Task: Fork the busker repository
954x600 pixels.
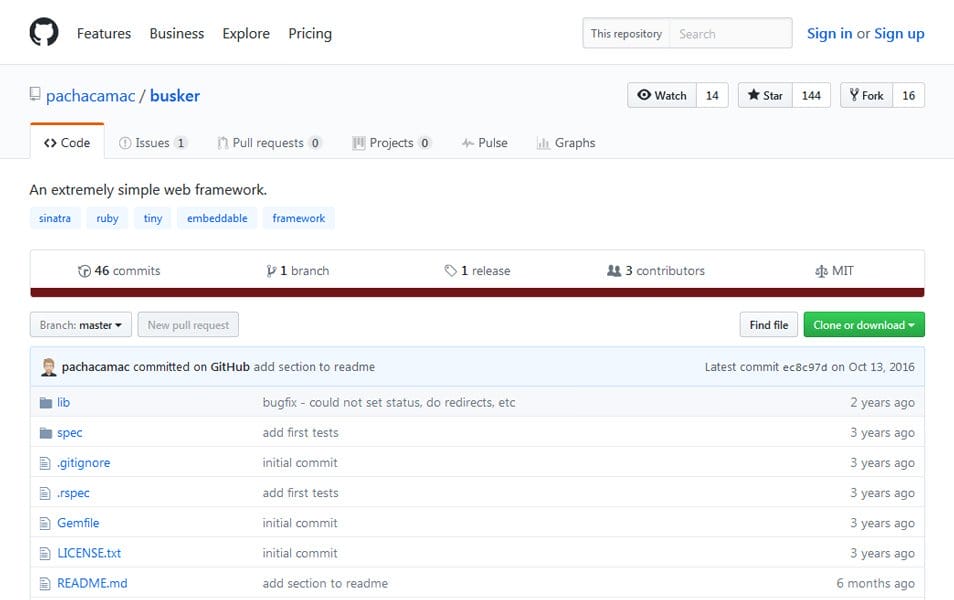Action: (866, 95)
